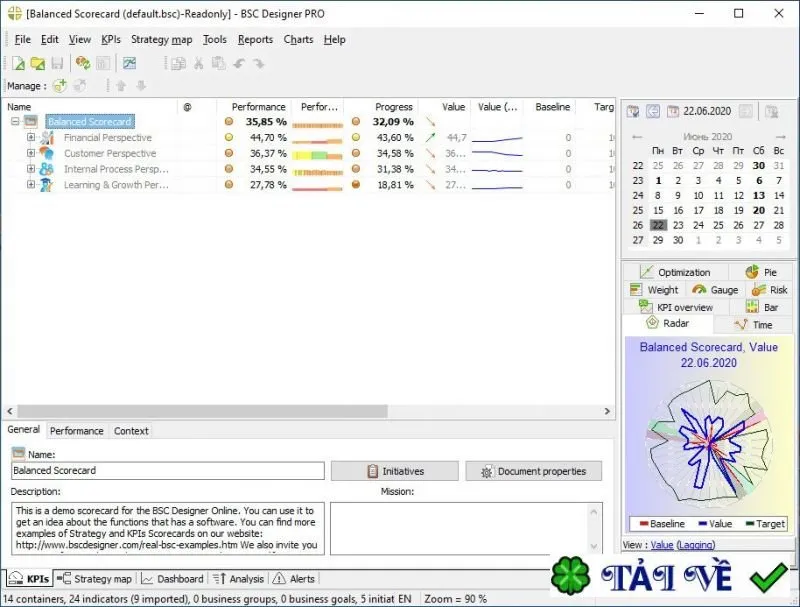This screenshot has height=607, width=800.
Task: Expand the Learning & Growth Perspective node
Action: [x=31, y=185]
